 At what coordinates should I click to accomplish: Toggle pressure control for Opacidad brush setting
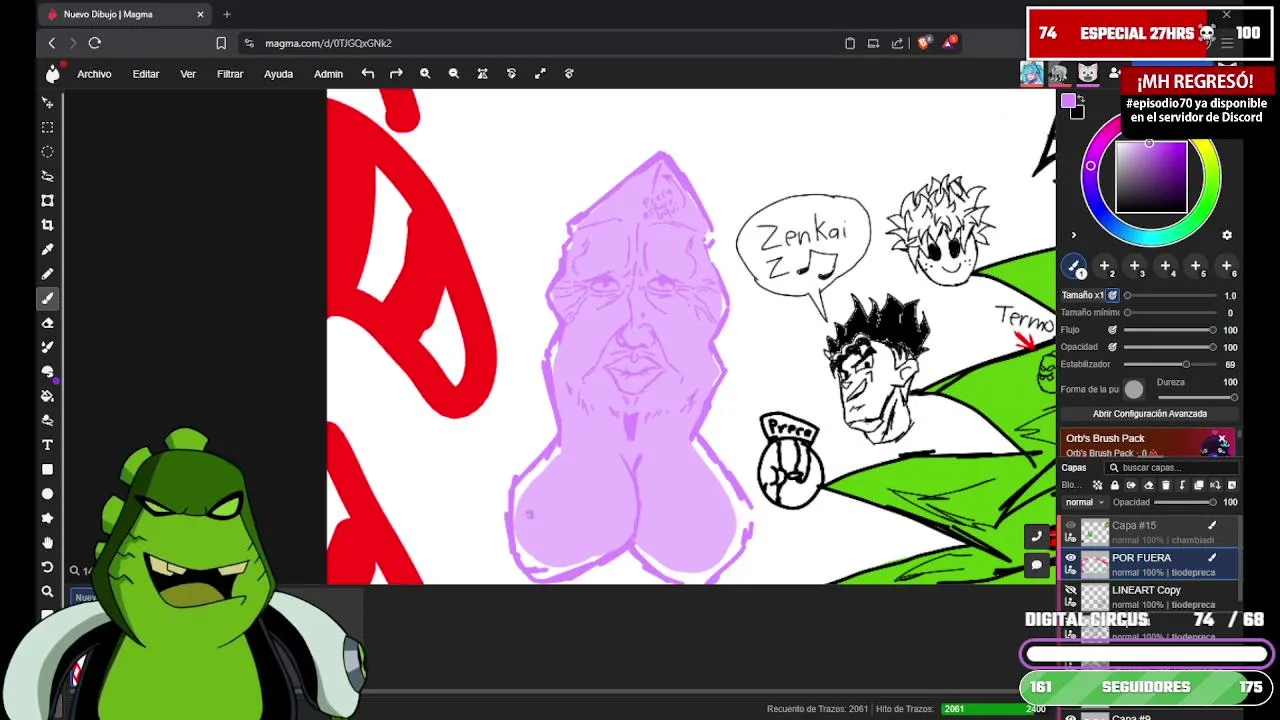[1112, 347]
